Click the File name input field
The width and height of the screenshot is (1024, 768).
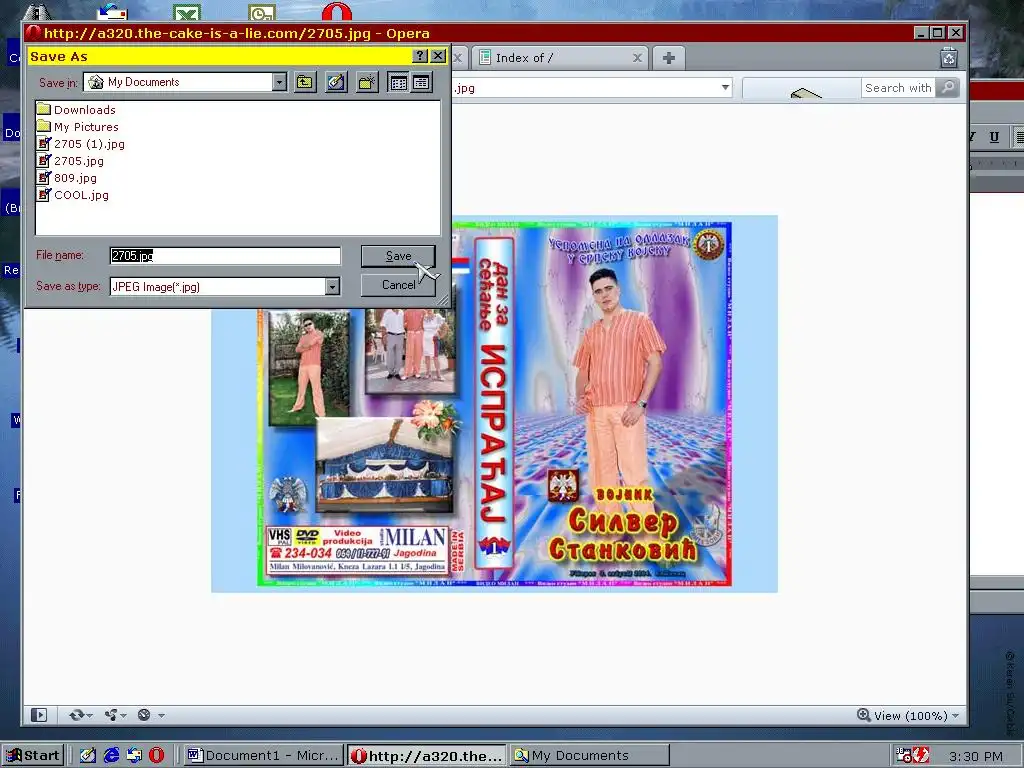(225, 255)
